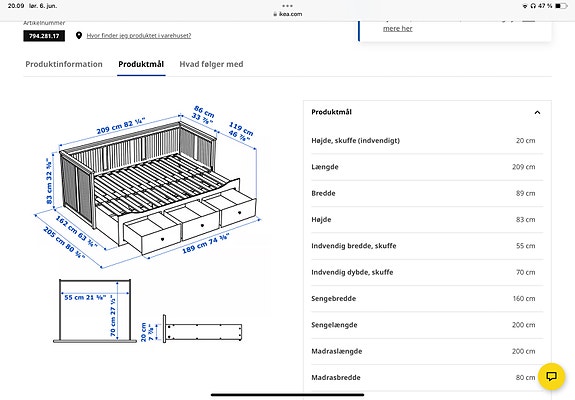Screen dimensions: 575x400
Task: Select the Produktmål tab
Action: click(x=141, y=64)
